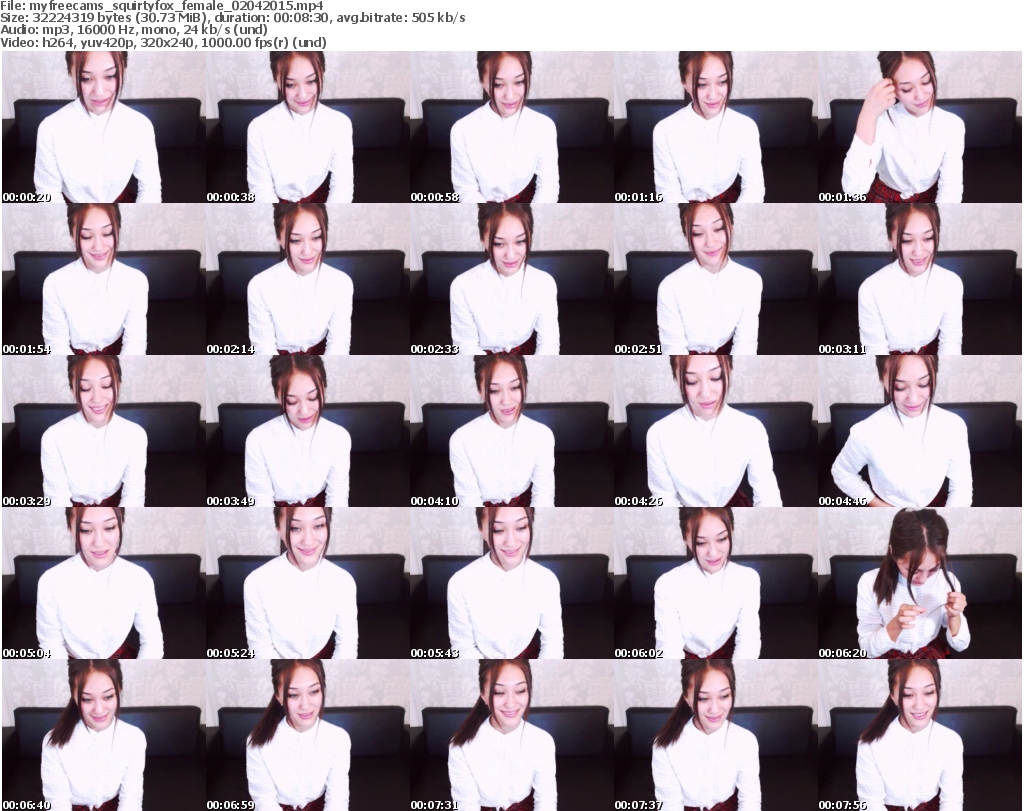The height and width of the screenshot is (811, 1024).
Task: Select the thumbnail frame stamped 00:03:11
Action: (x=920, y=279)
